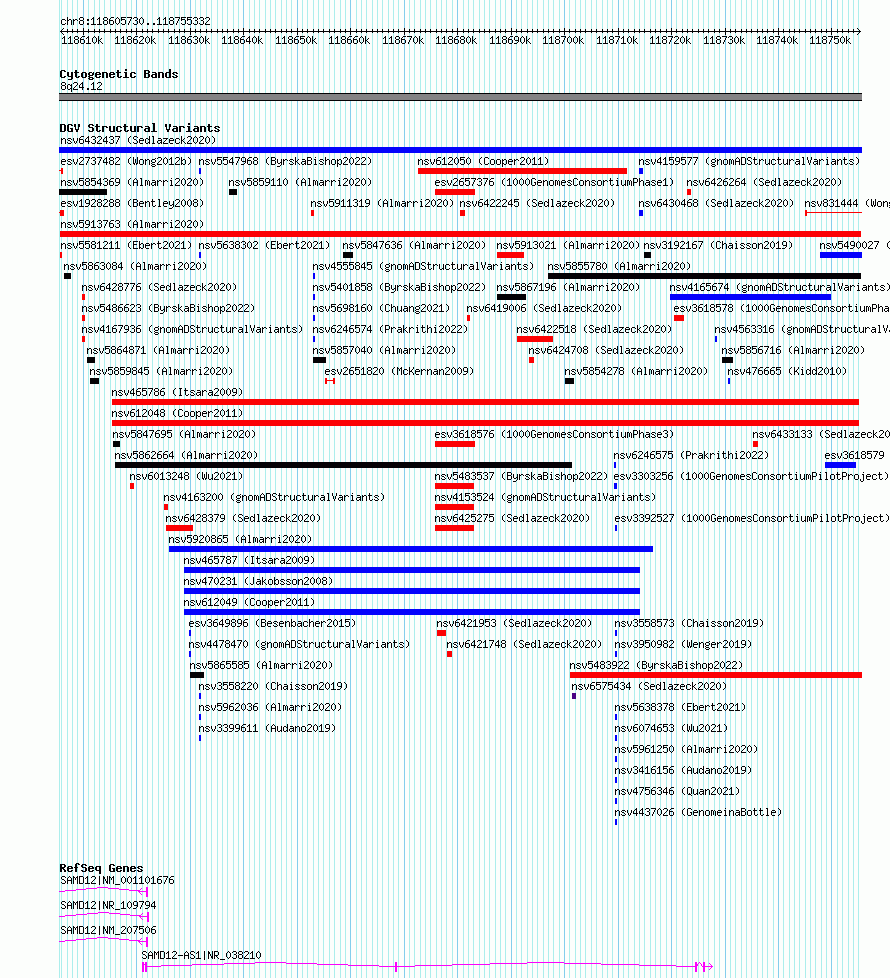Click the blue nsv470231 variant bar
Screen dimensions: 890x978
click(x=412, y=591)
